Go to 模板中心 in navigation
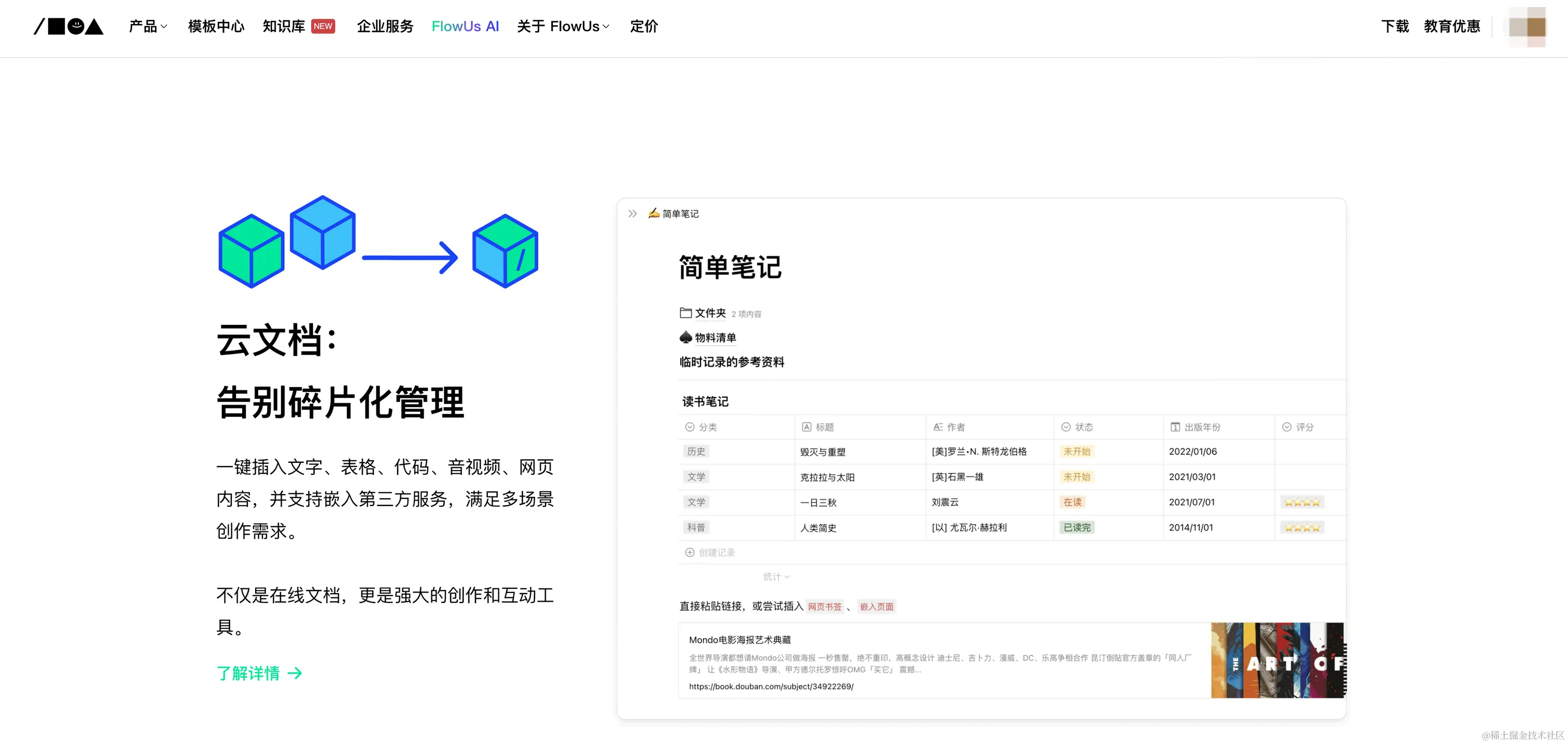This screenshot has width=1568, height=744. pos(216,26)
